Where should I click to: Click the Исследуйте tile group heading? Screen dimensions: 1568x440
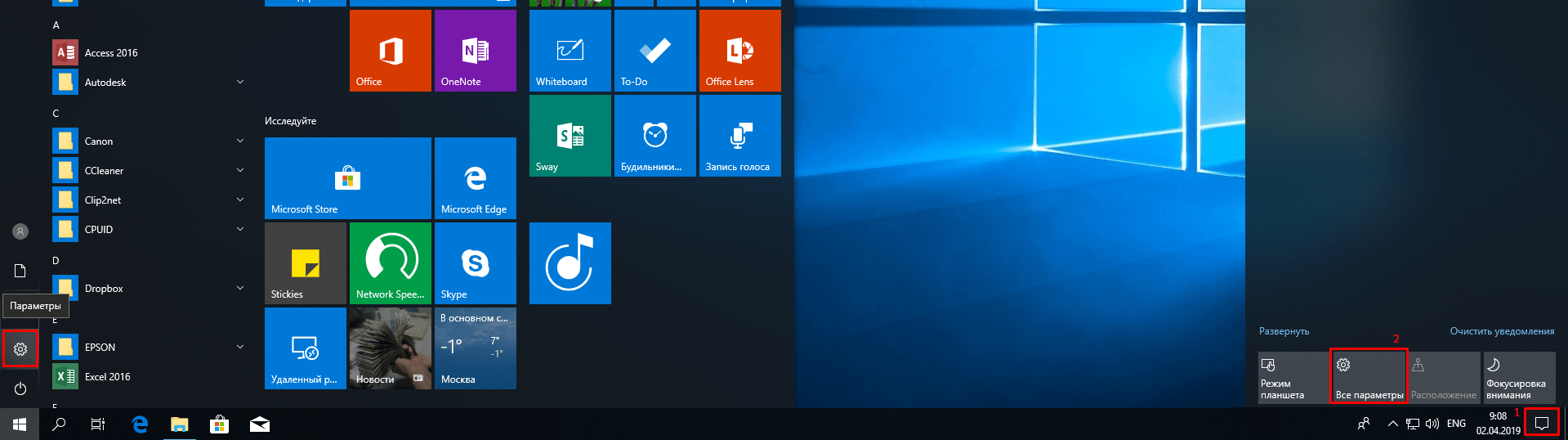(290, 121)
